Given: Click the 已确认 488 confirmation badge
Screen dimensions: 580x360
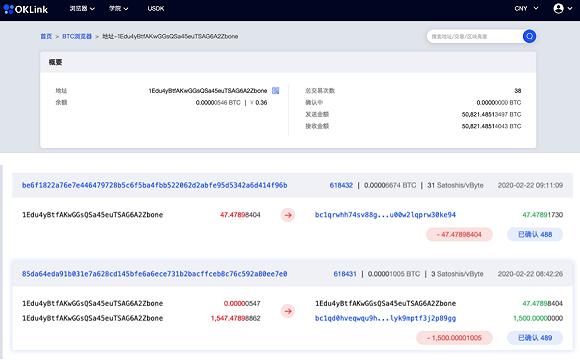Looking at the screenshot, I should (x=535, y=235).
